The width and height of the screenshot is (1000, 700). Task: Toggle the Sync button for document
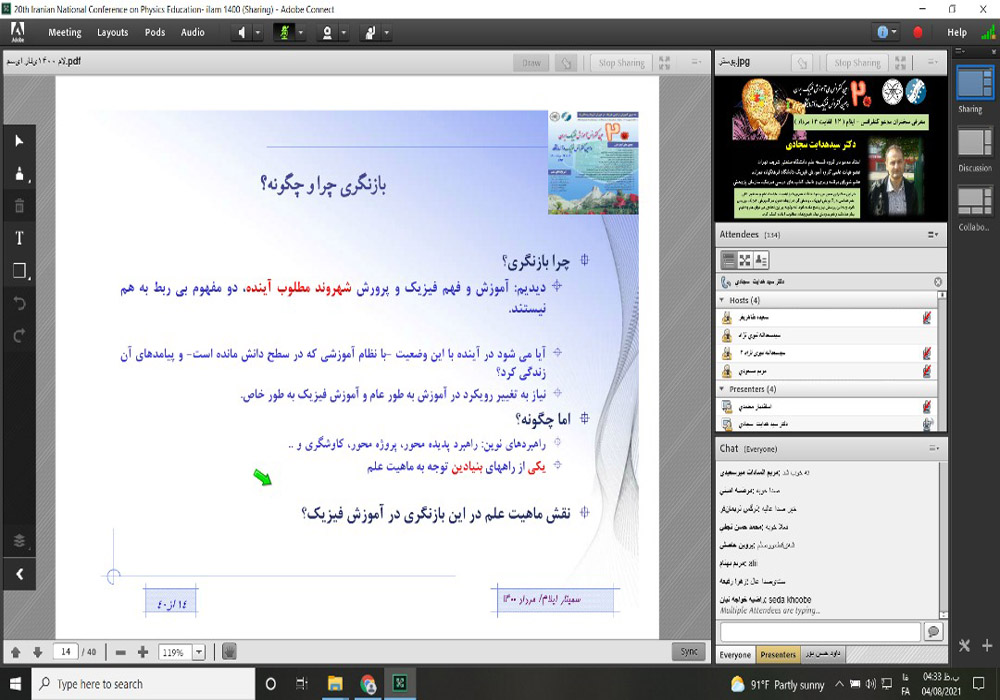pyautogui.click(x=688, y=652)
